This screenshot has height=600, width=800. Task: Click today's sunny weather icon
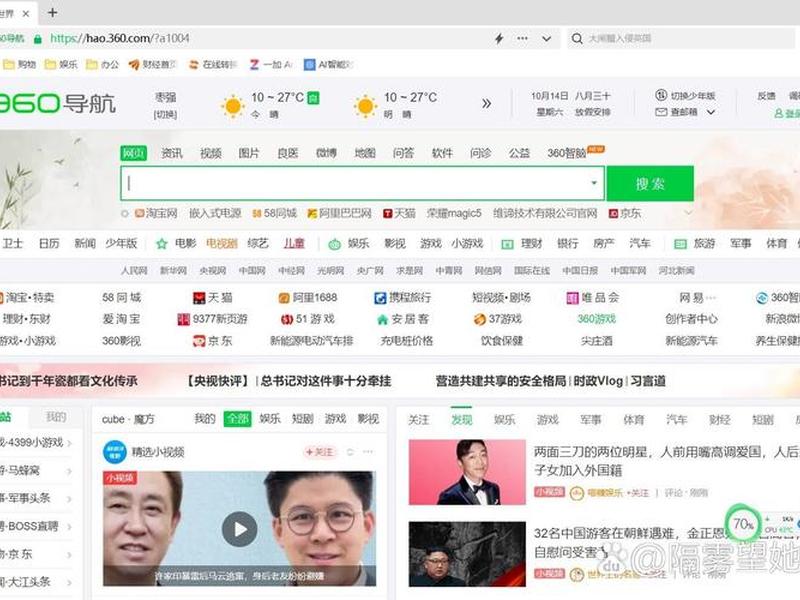[233, 106]
